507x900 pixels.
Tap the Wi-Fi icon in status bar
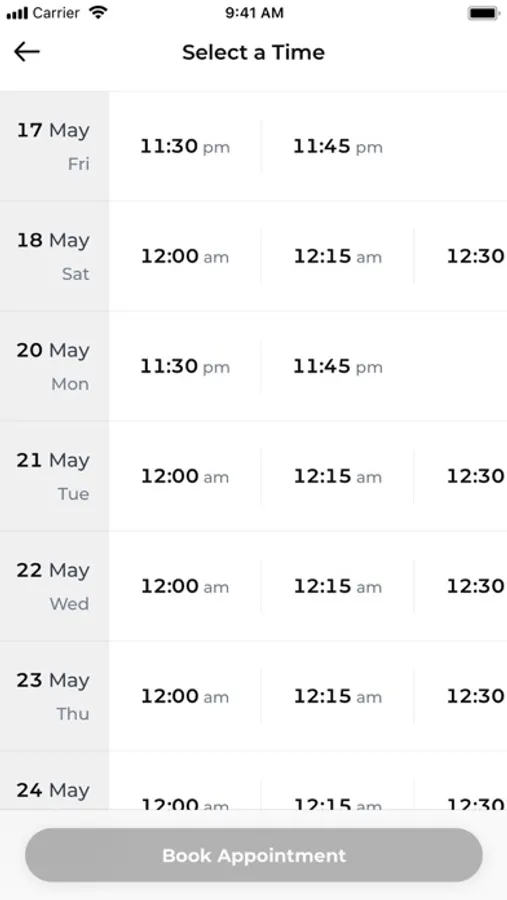click(98, 13)
